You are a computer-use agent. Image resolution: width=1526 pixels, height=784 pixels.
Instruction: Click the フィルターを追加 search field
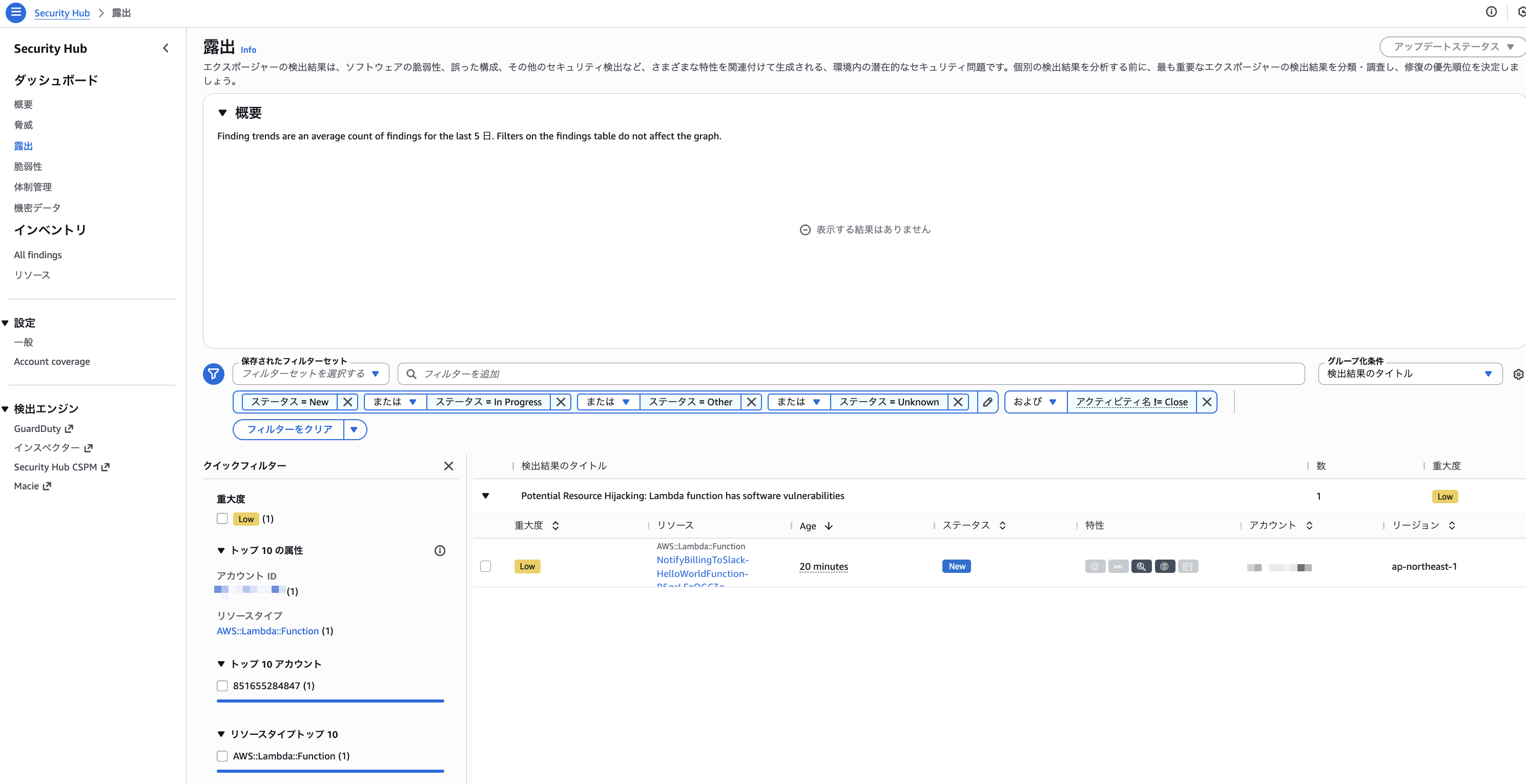851,374
